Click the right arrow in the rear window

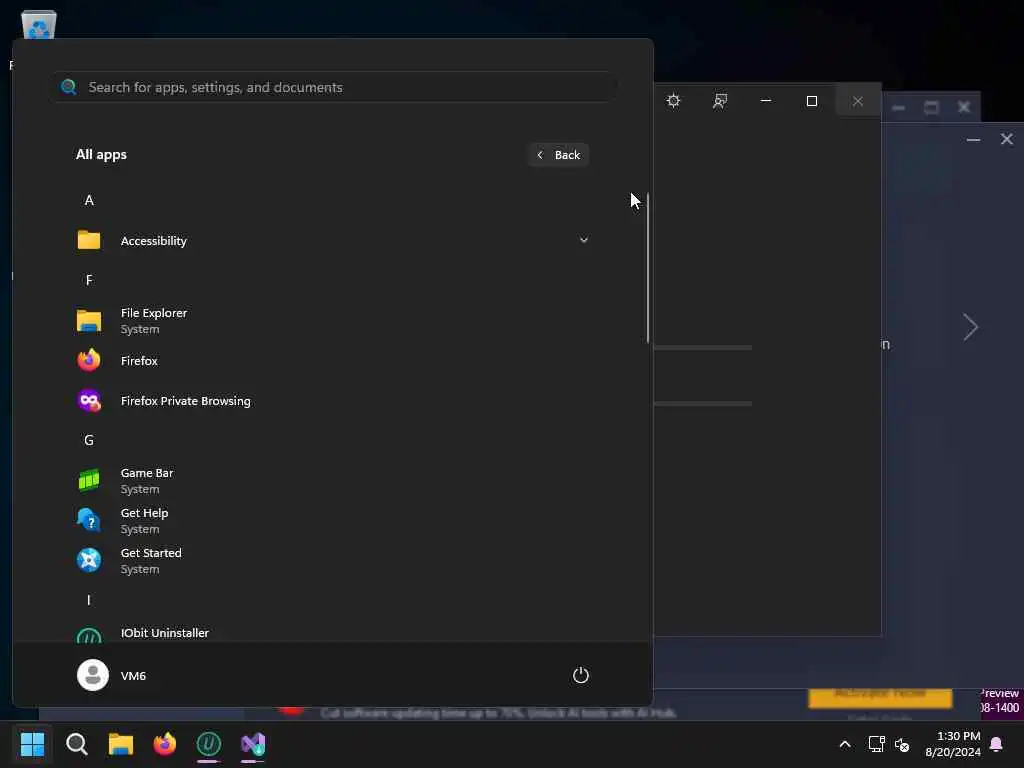[970, 327]
